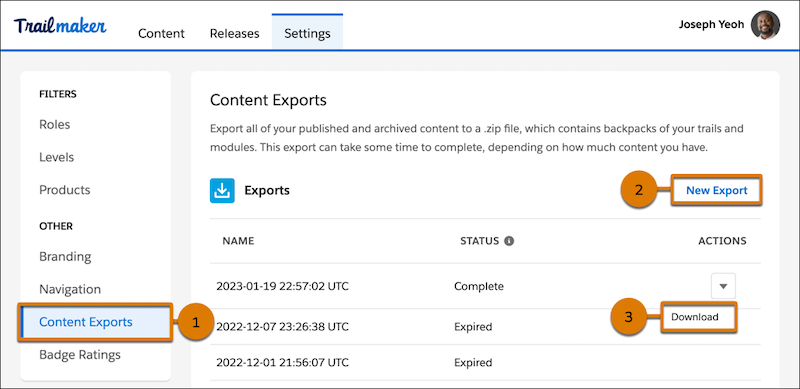This screenshot has height=389, width=800.
Task: Open Badge Ratings settings
Action: click(x=80, y=355)
